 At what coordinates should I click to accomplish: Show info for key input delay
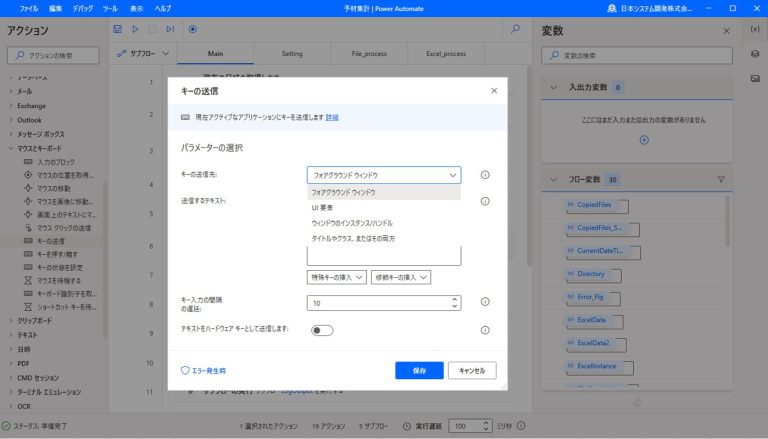485,302
